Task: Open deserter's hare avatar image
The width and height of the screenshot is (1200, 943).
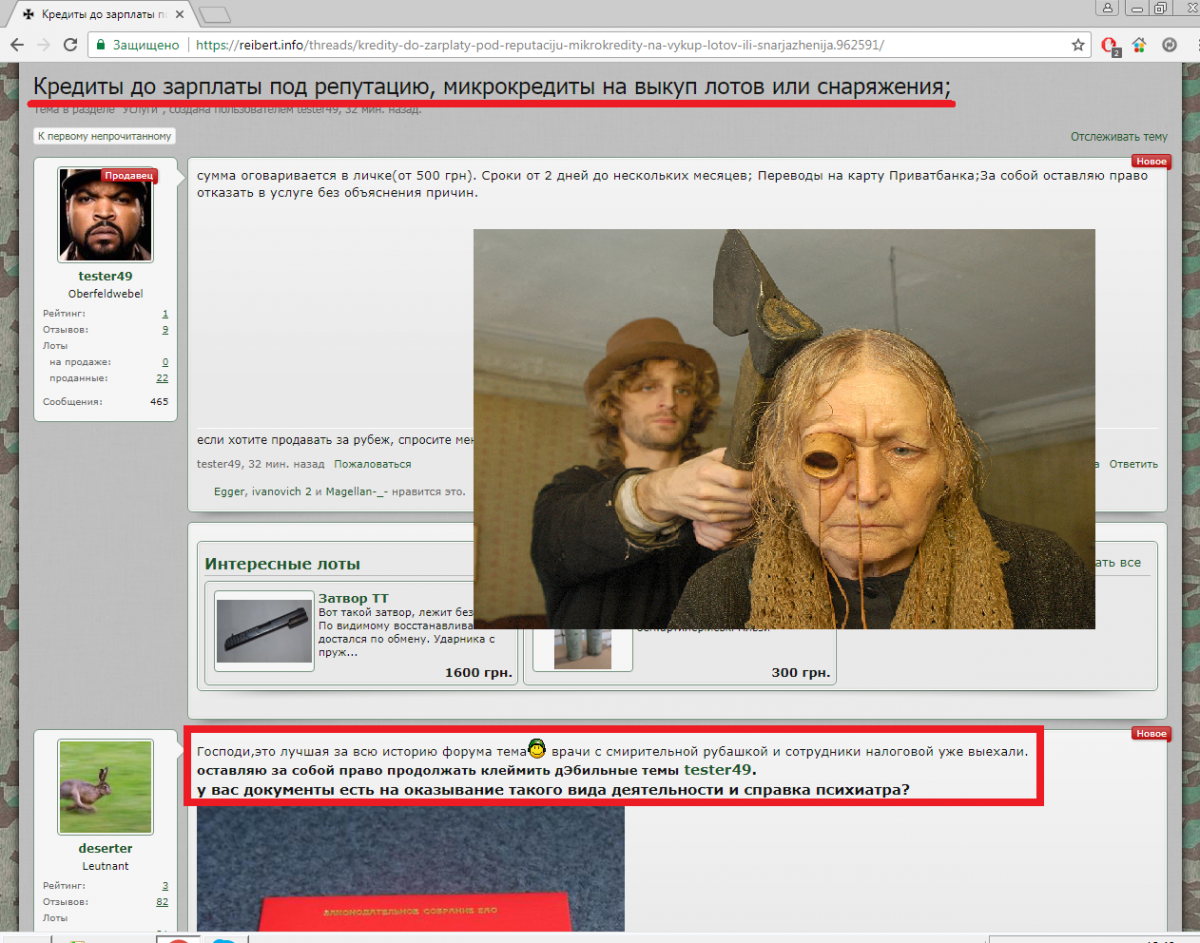Action: coord(106,787)
